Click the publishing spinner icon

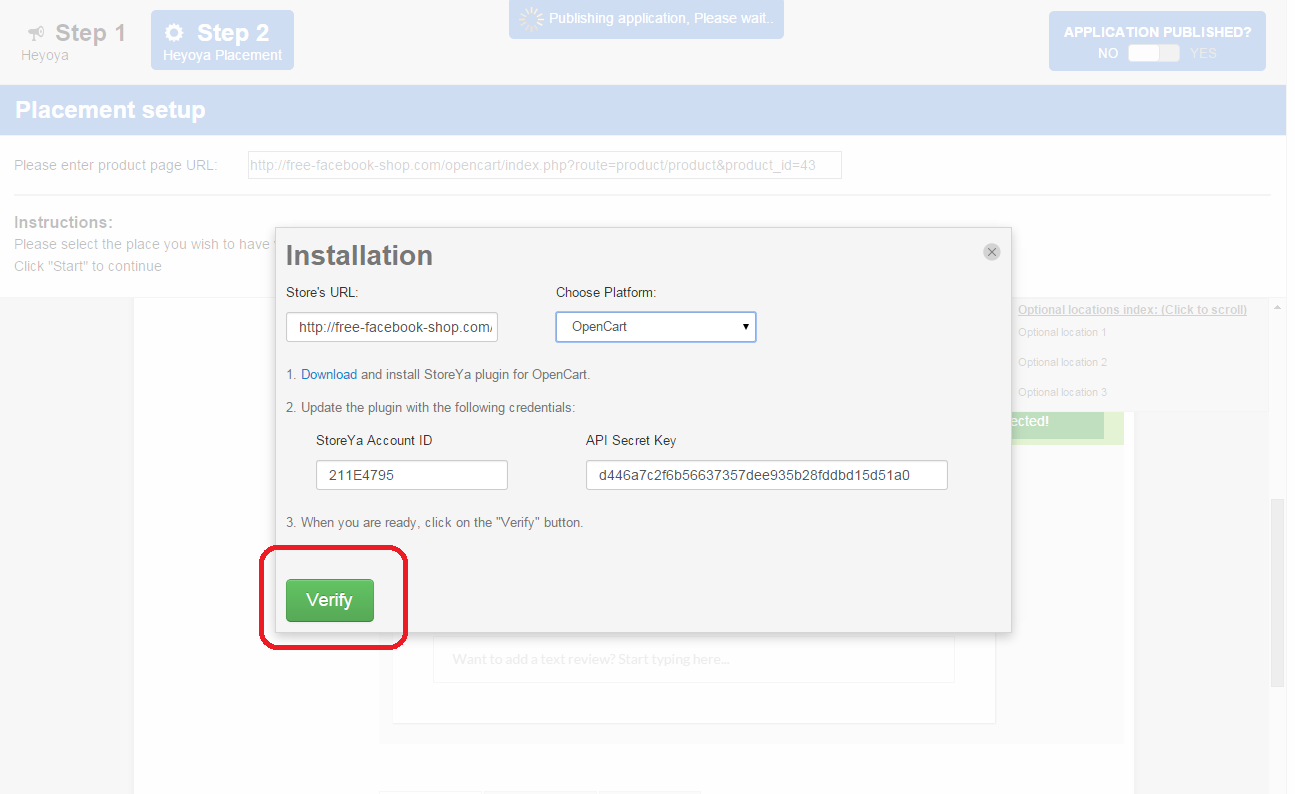(531, 18)
